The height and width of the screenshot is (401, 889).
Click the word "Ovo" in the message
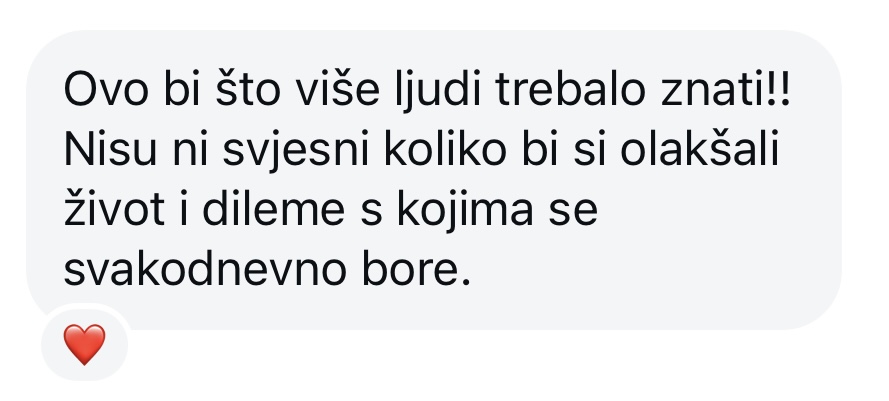pyautogui.click(x=109, y=91)
